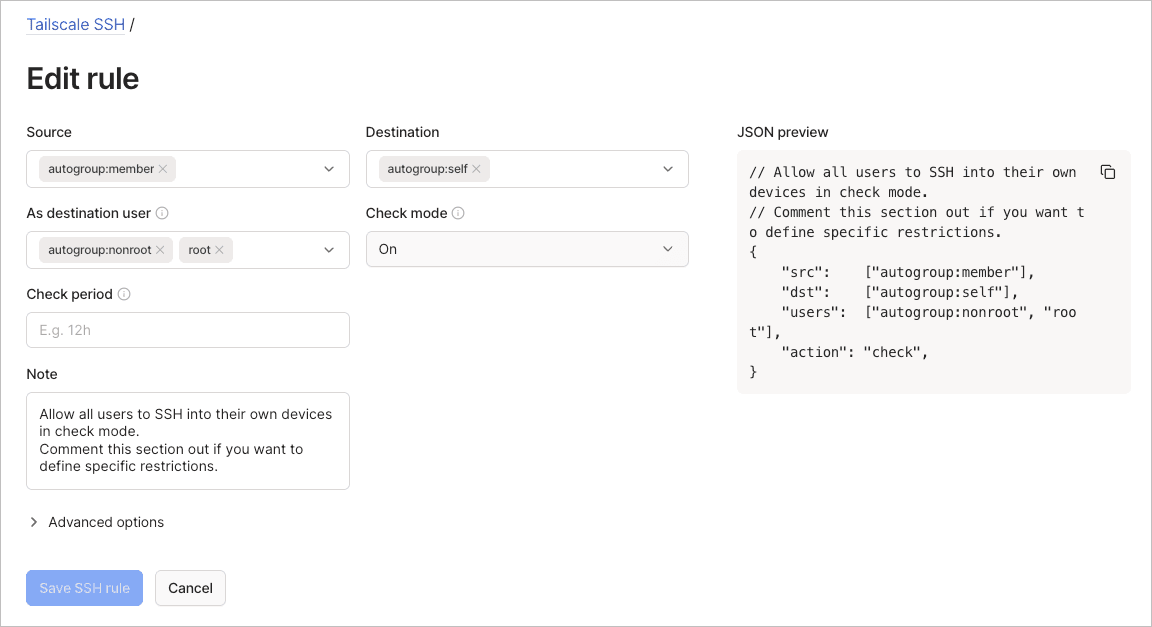Image resolution: width=1152 pixels, height=627 pixels.
Task: Click the Check period input field
Action: tap(187, 329)
